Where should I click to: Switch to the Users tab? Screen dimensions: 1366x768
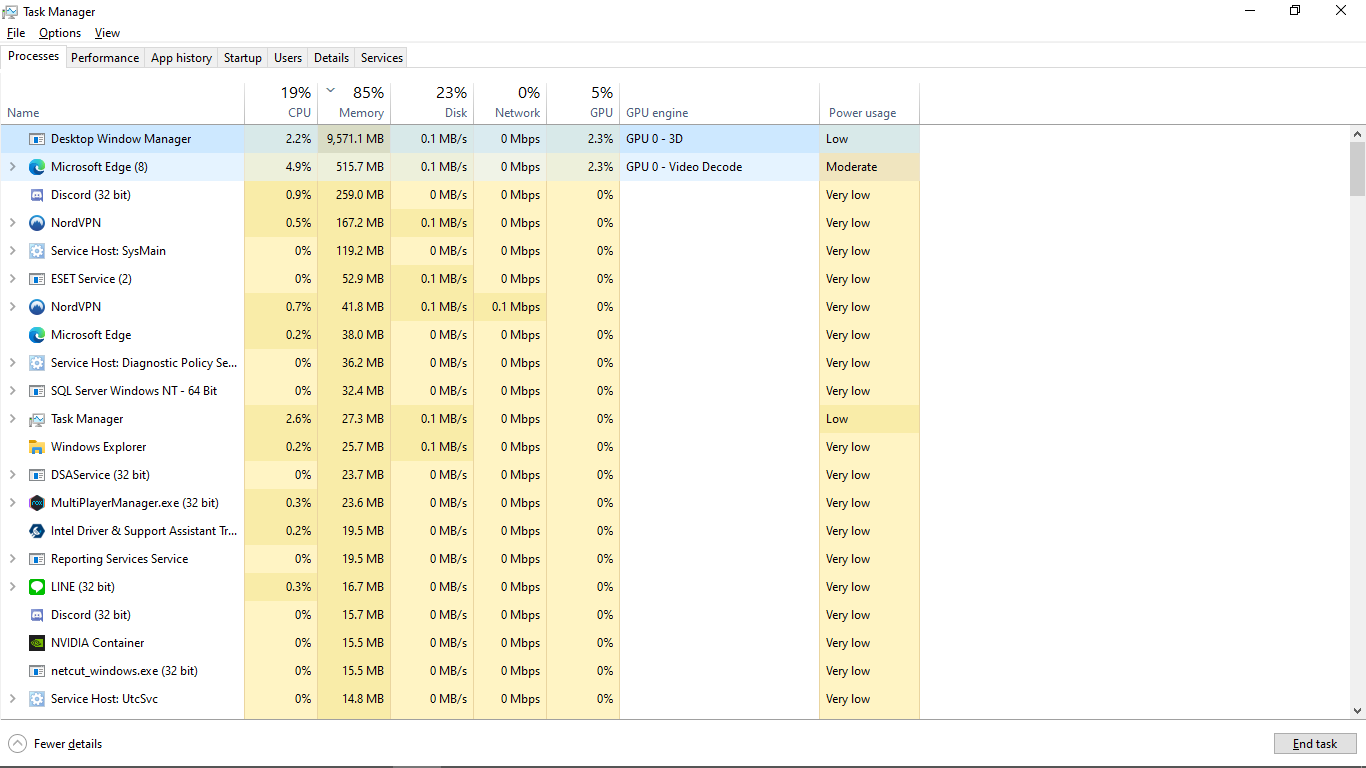pos(288,58)
